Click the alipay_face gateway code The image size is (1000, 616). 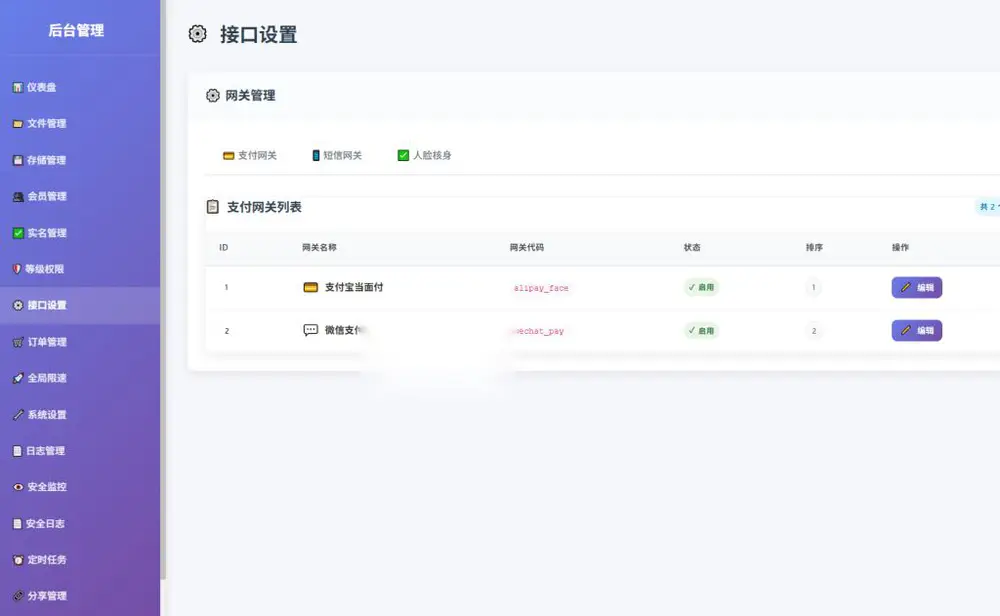[541, 288]
